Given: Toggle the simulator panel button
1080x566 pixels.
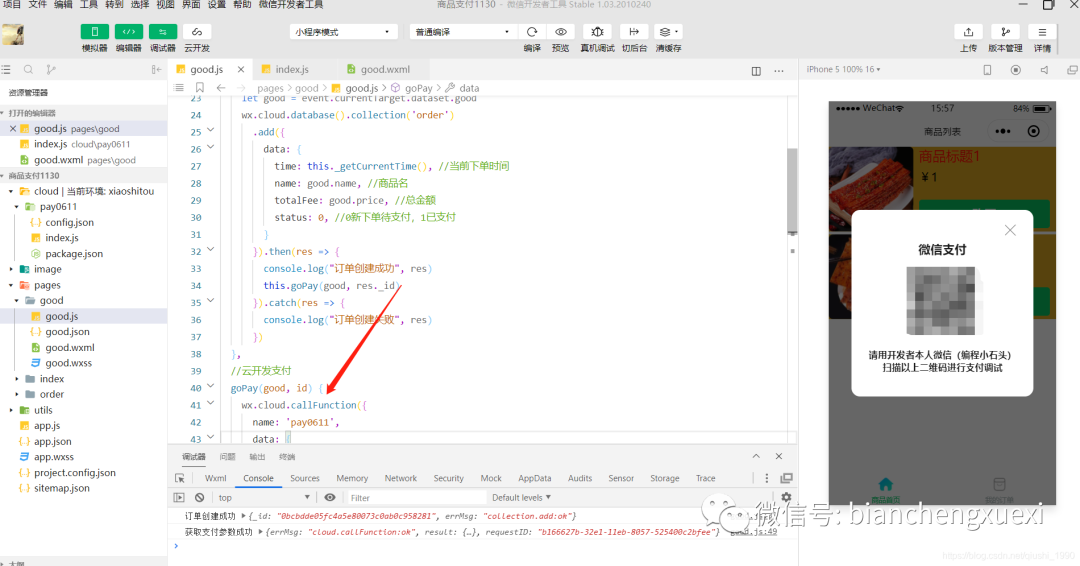Looking at the screenshot, I should point(94,32).
